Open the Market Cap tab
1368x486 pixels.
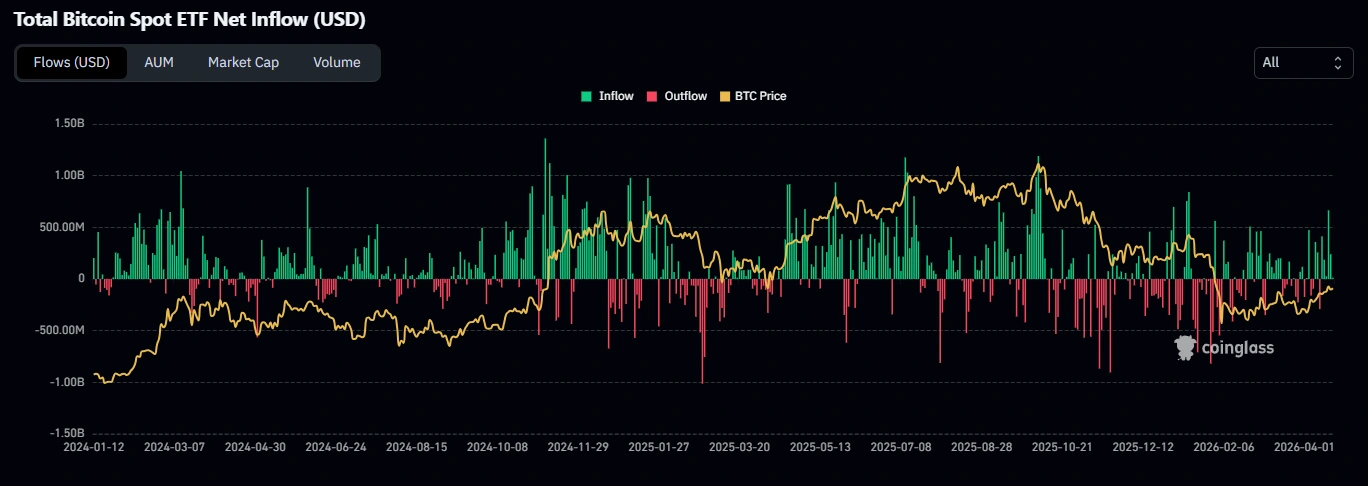tap(243, 62)
